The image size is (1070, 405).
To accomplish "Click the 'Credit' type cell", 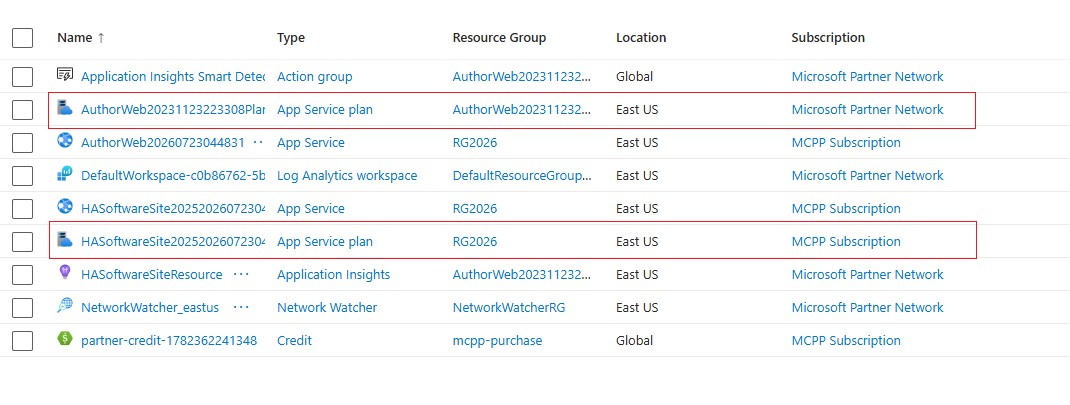I will point(294,340).
